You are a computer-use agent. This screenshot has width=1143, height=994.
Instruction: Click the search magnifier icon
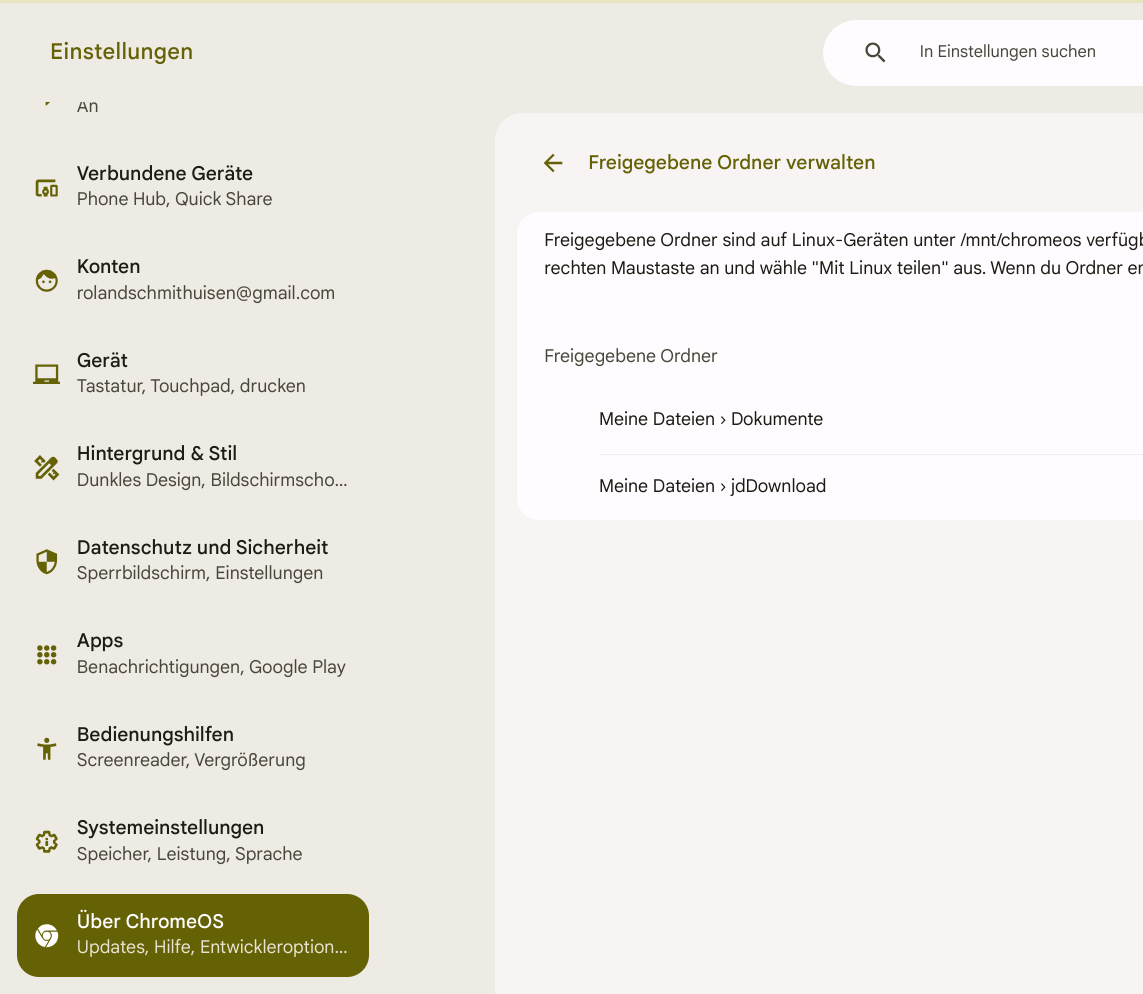point(875,53)
